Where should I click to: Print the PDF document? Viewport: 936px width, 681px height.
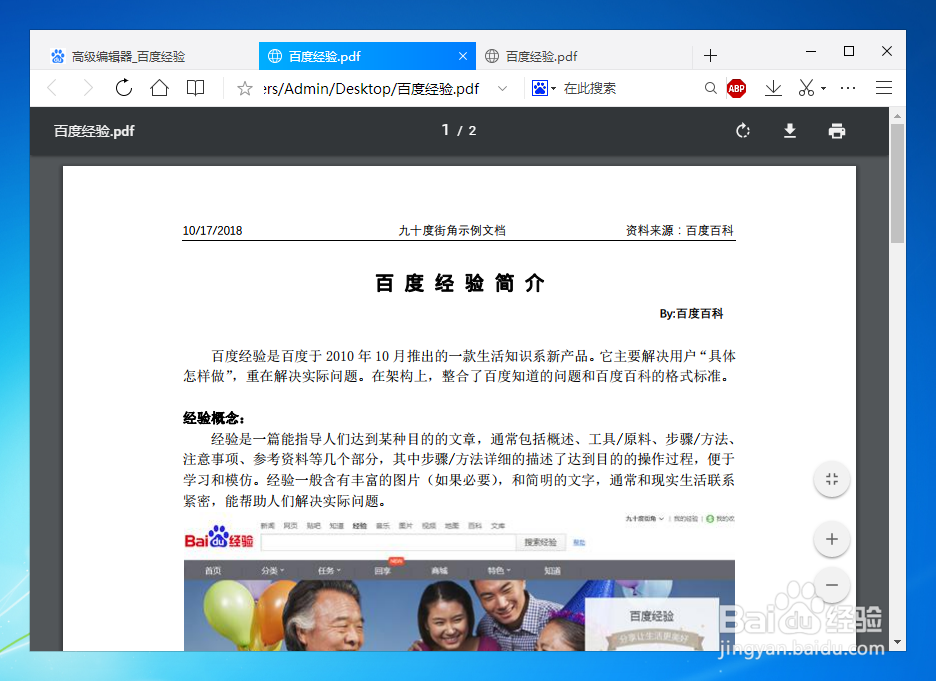point(837,131)
